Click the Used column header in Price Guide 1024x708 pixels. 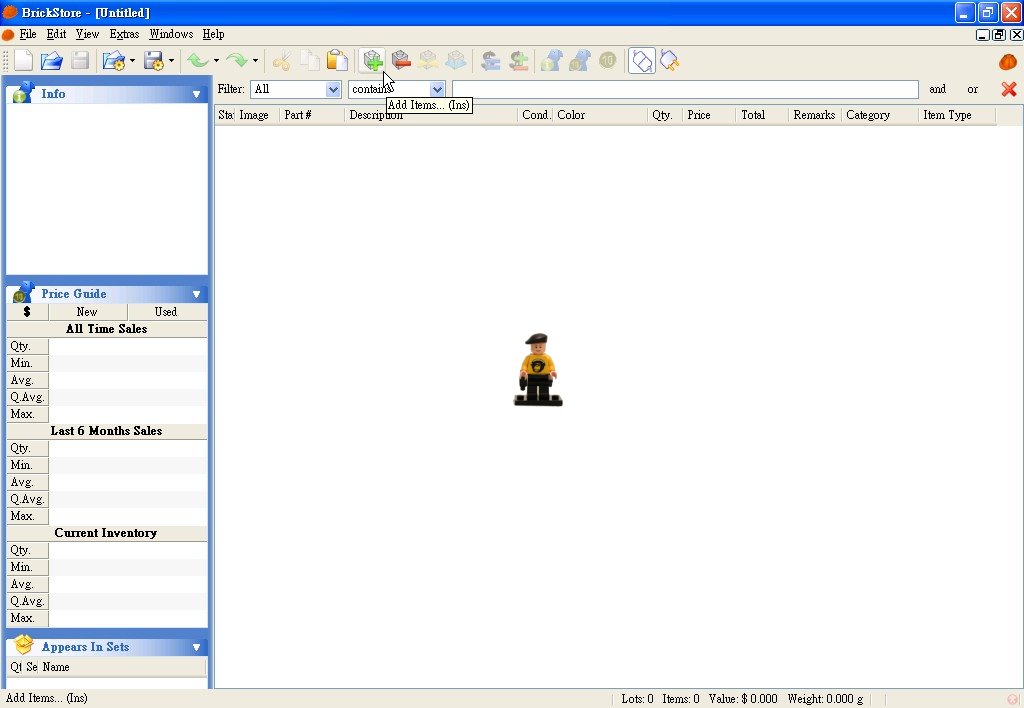tap(167, 312)
